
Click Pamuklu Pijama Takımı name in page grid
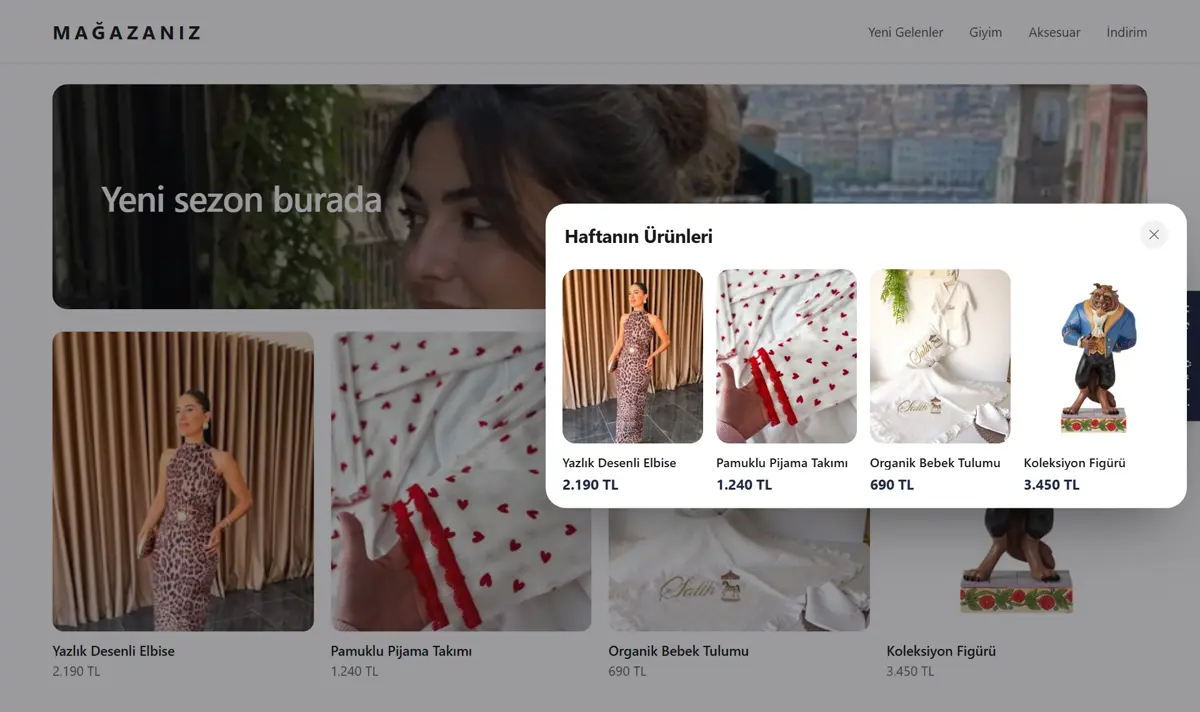[401, 651]
